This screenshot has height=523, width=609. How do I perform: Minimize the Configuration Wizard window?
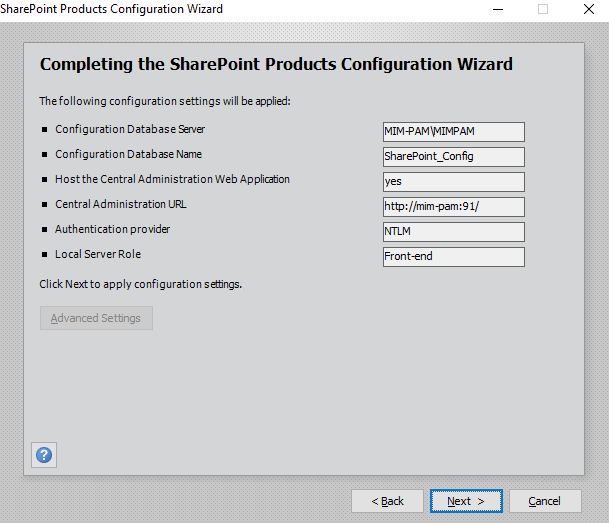497,9
